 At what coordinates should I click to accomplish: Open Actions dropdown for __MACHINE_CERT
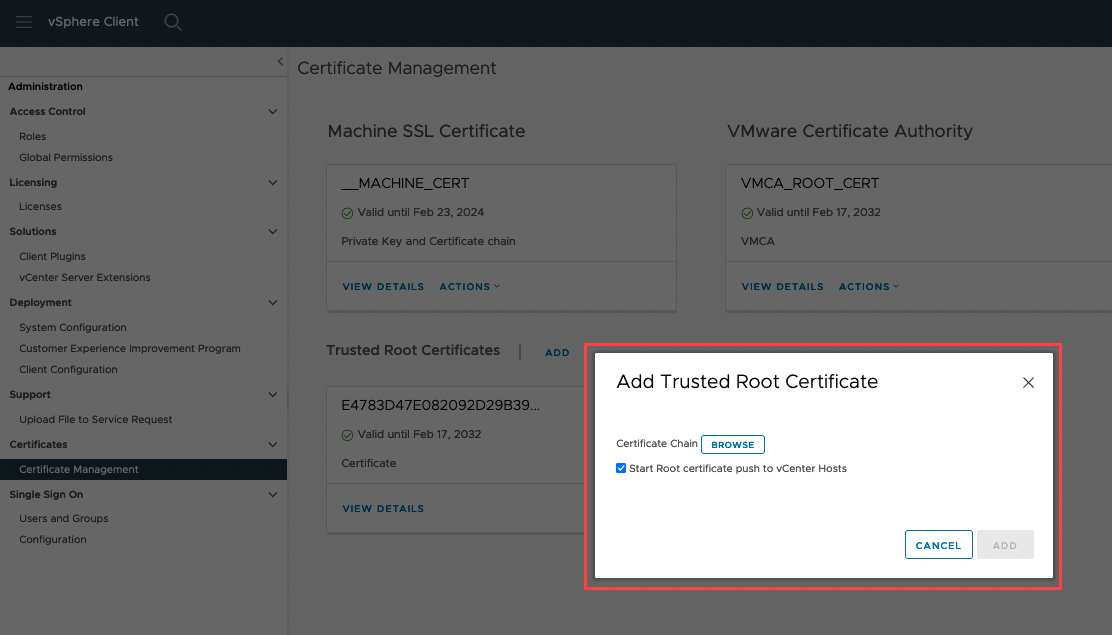tap(469, 287)
